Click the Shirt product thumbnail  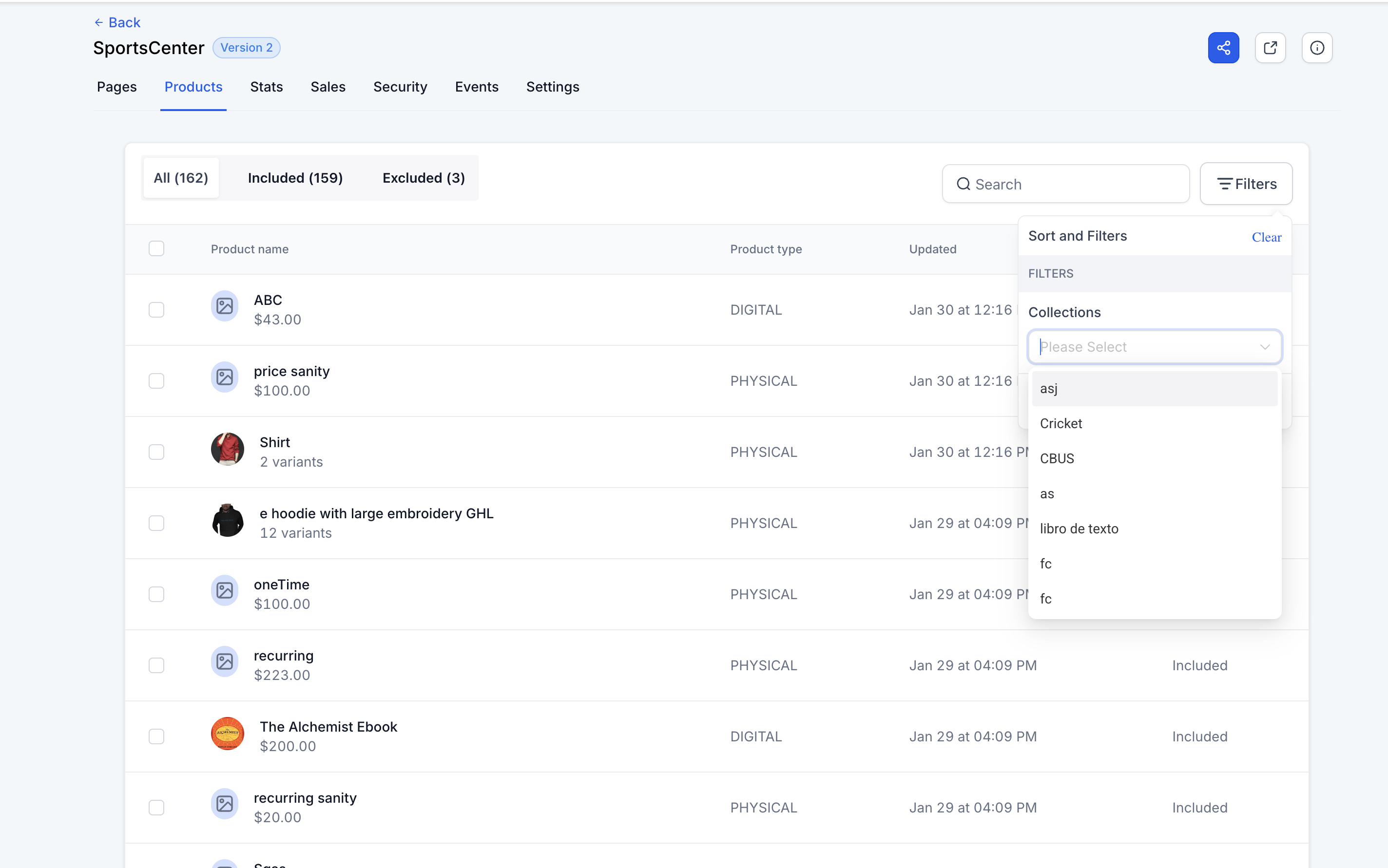pos(228,449)
